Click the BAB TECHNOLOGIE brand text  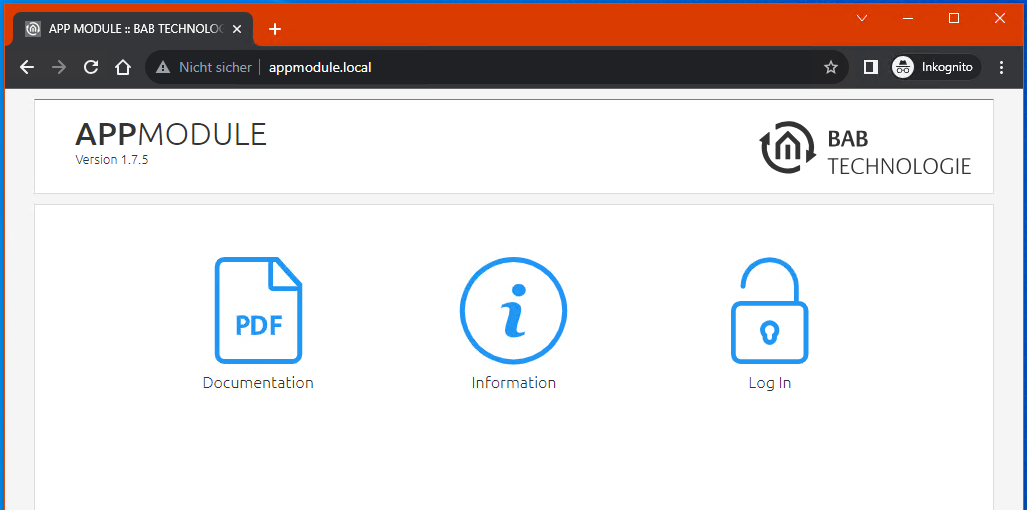899,153
